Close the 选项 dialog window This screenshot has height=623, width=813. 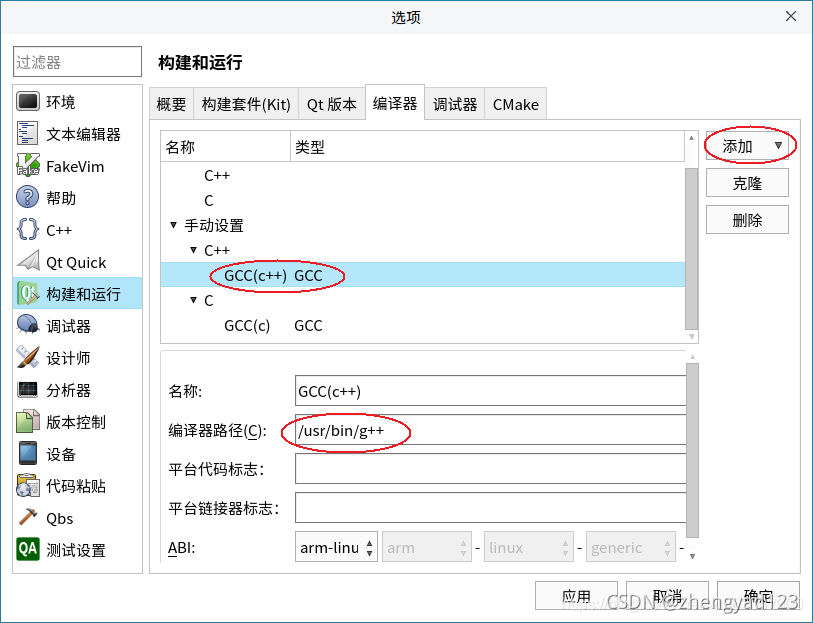coord(791,17)
